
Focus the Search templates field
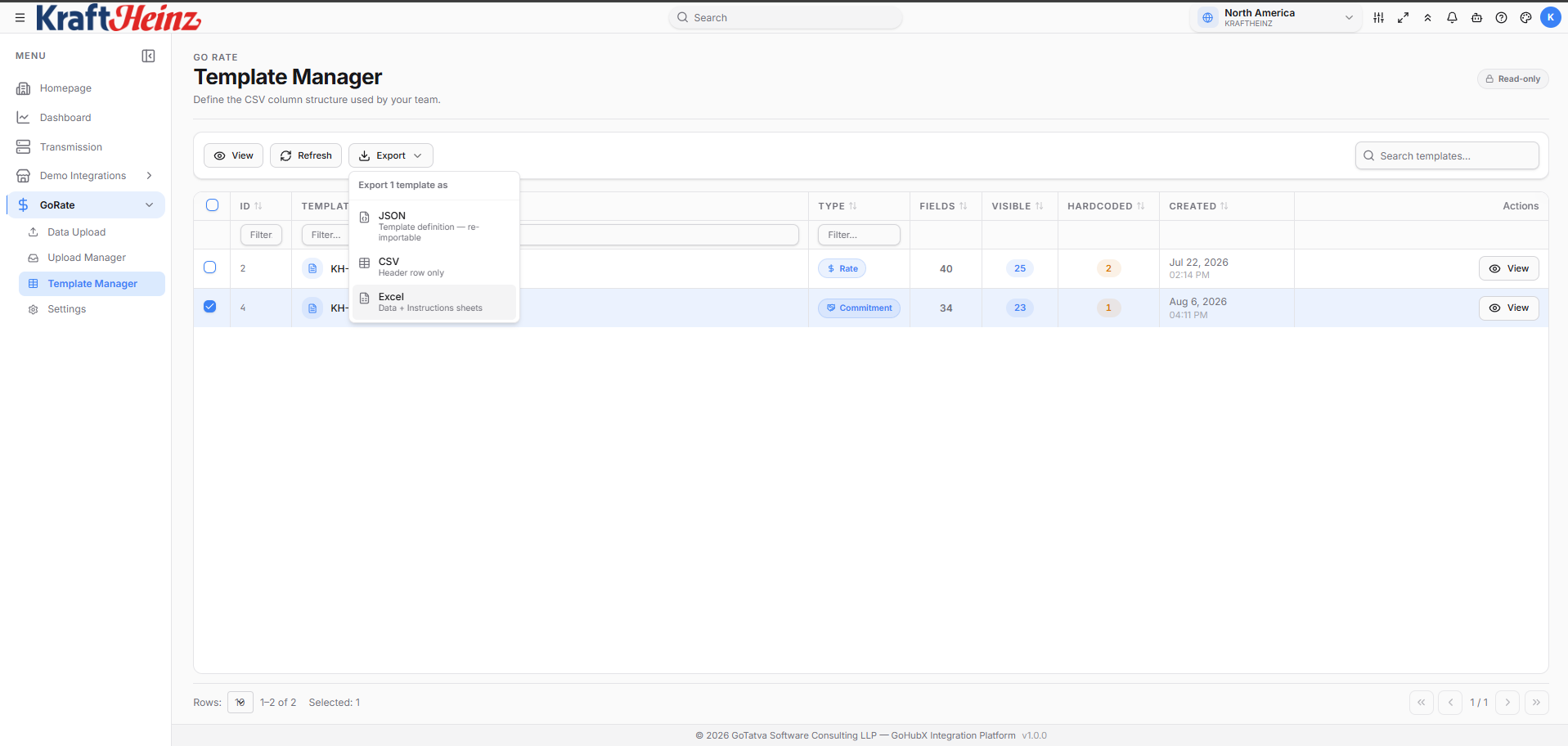click(x=1447, y=155)
